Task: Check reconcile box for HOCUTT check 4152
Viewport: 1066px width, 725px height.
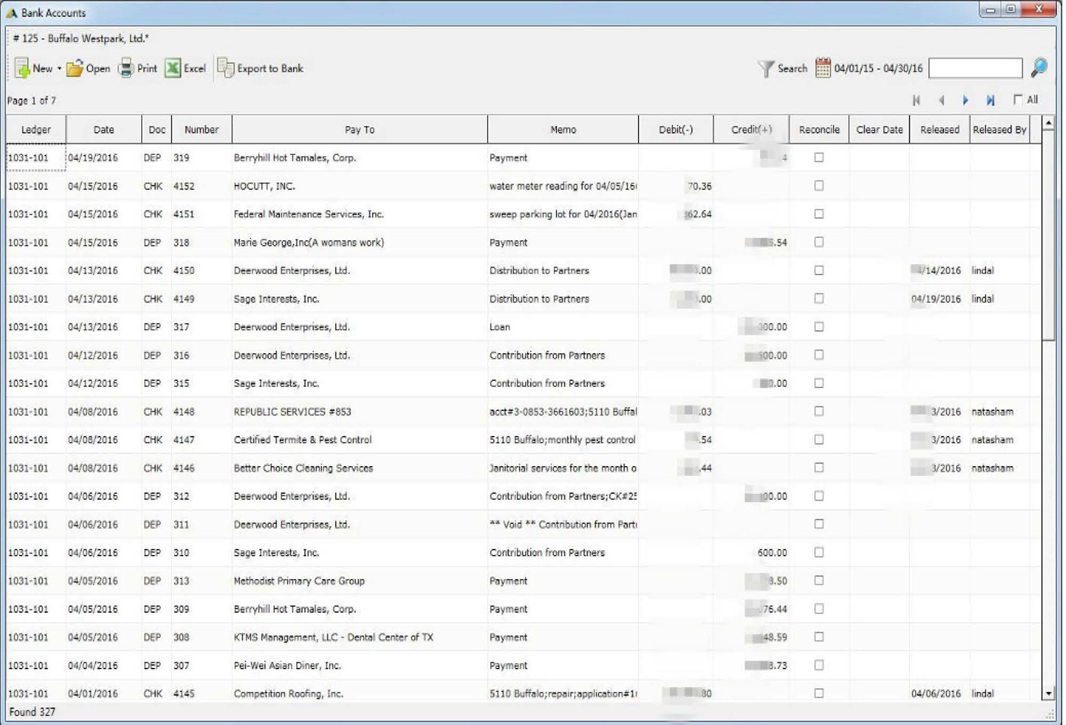Action: pos(819,186)
